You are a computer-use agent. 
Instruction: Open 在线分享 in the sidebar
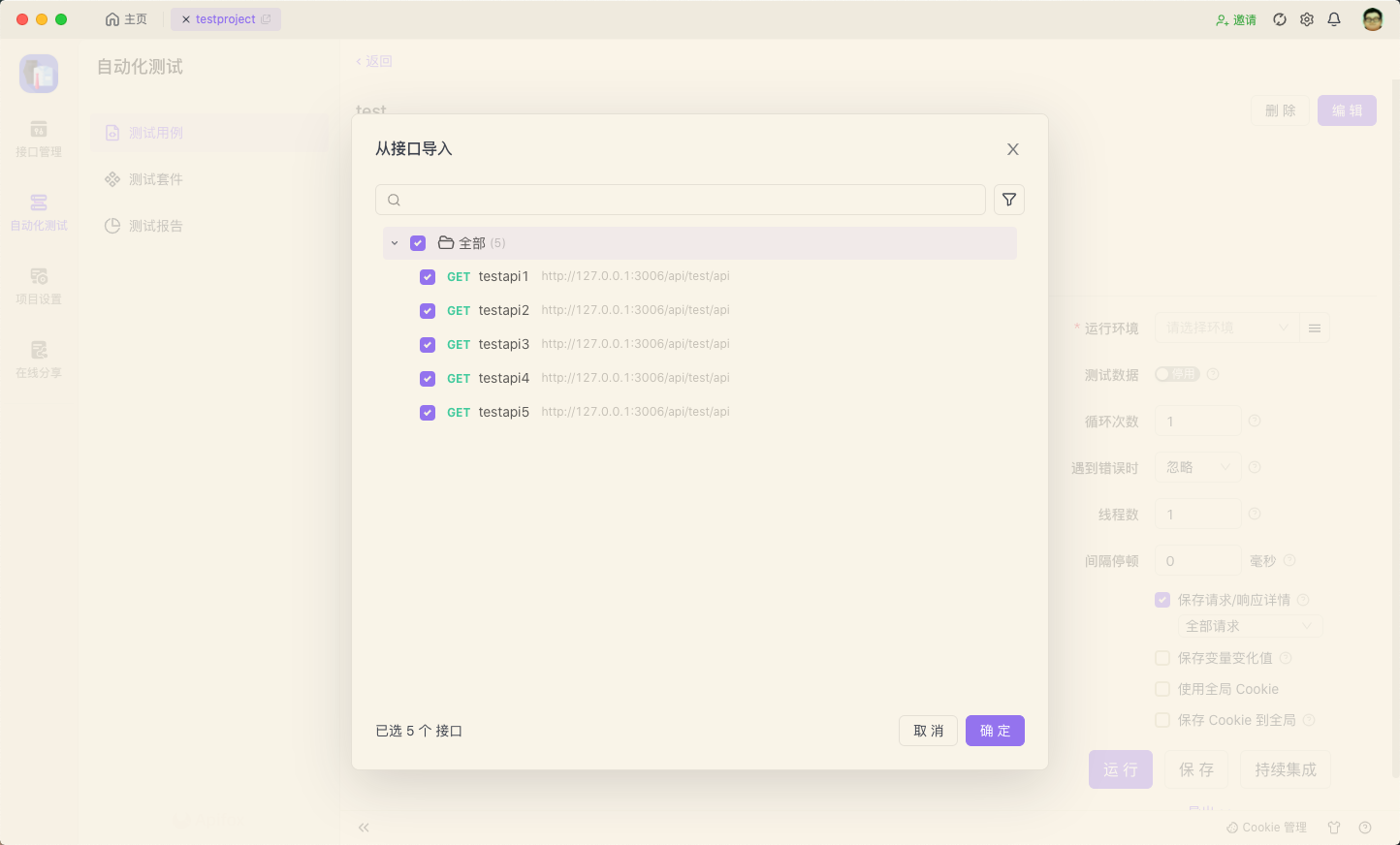pyautogui.click(x=39, y=360)
